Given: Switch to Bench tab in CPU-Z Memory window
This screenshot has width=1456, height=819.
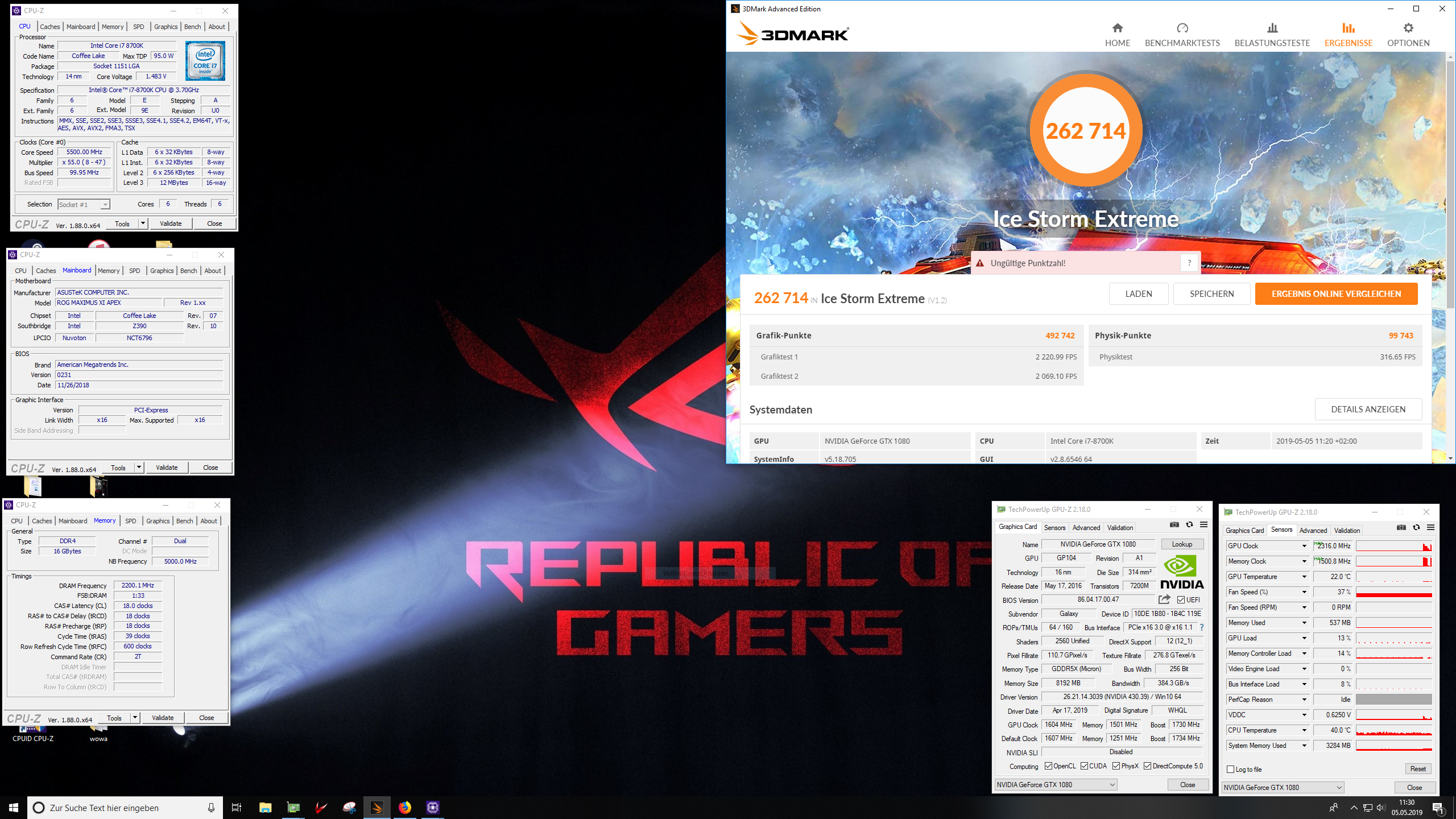Looking at the screenshot, I should click(184, 521).
